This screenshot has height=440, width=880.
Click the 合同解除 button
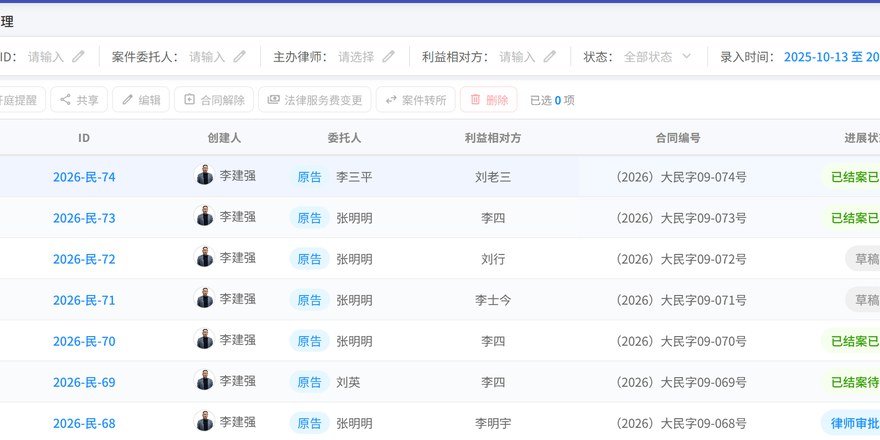click(x=214, y=100)
